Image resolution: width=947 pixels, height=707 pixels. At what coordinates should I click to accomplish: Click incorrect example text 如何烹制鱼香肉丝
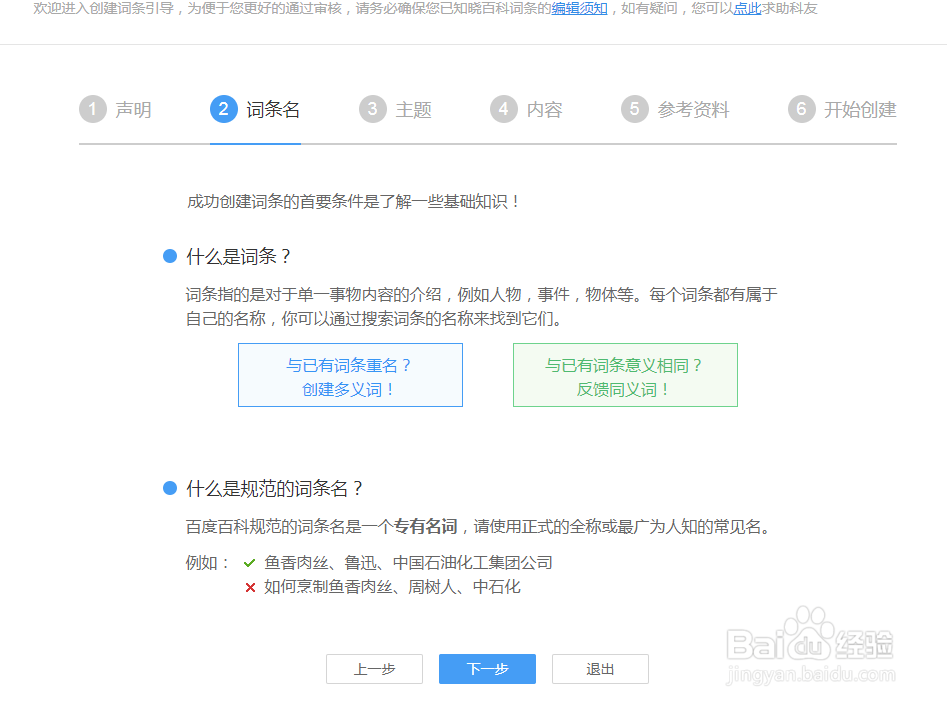pyautogui.click(x=329, y=587)
